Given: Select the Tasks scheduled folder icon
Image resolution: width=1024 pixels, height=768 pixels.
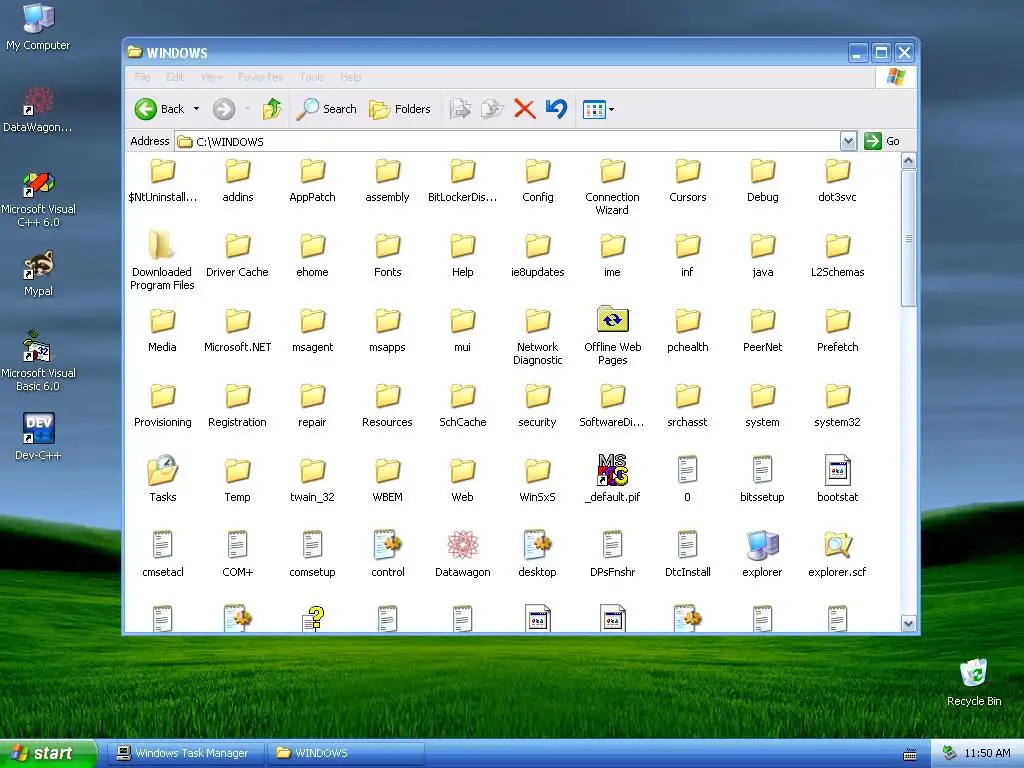Looking at the screenshot, I should (x=162, y=470).
